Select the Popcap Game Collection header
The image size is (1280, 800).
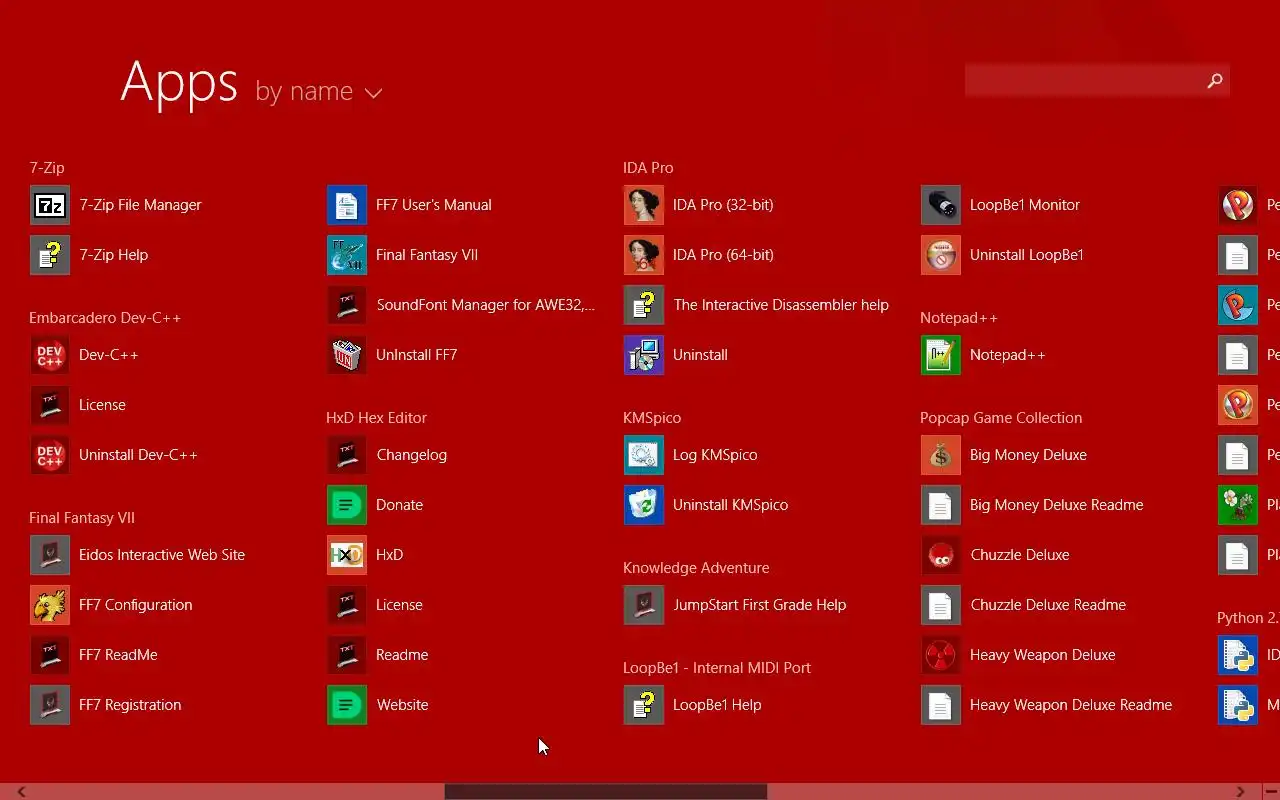tap(1001, 418)
